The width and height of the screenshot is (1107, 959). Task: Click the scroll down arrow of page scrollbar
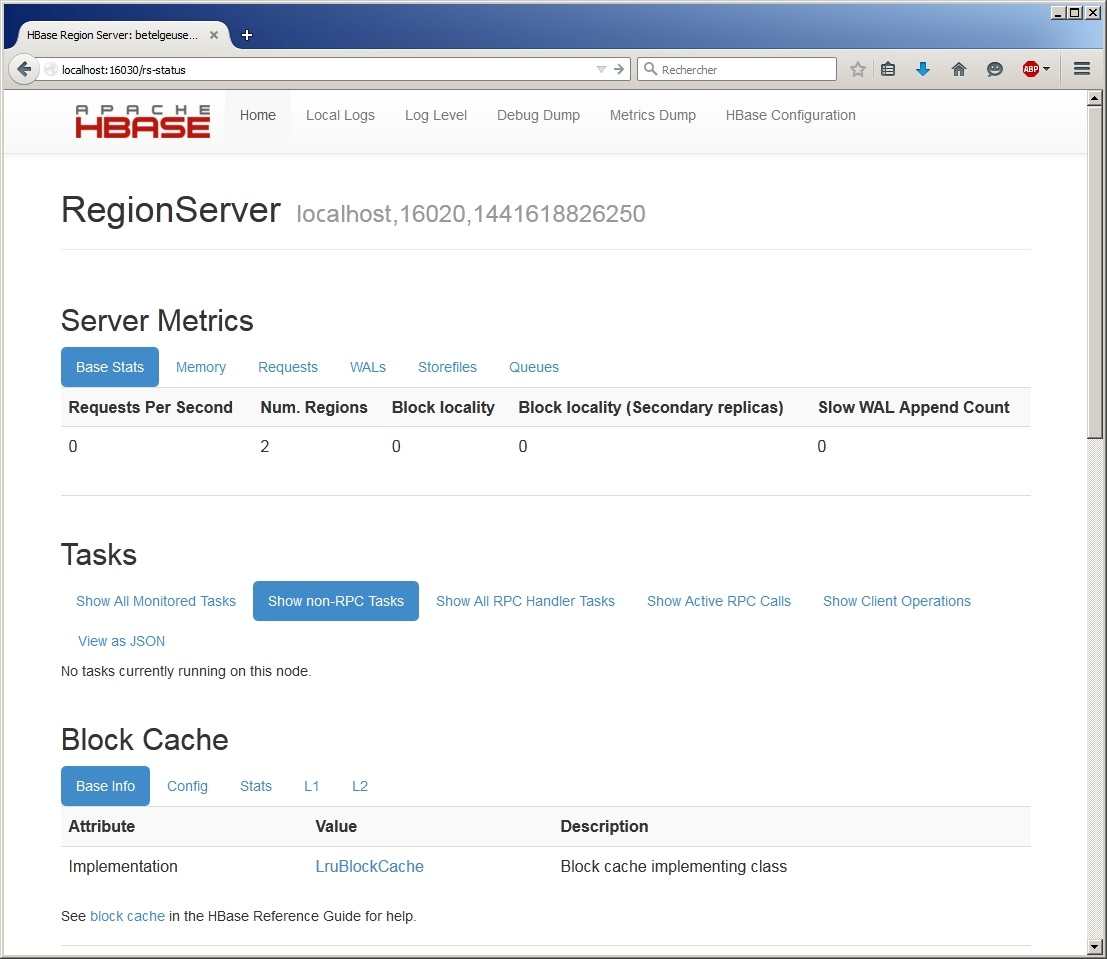pos(1095,945)
